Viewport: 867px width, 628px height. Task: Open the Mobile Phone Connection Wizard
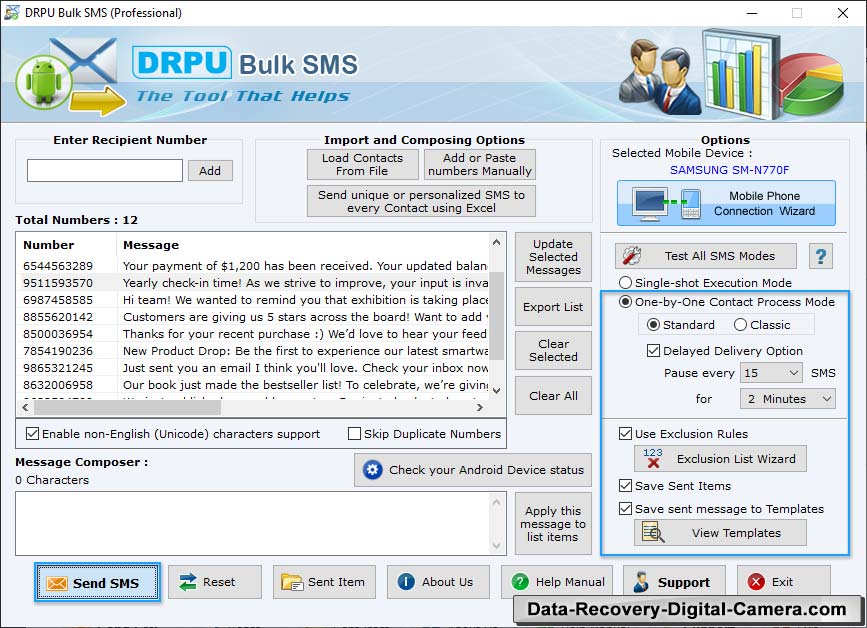[726, 203]
